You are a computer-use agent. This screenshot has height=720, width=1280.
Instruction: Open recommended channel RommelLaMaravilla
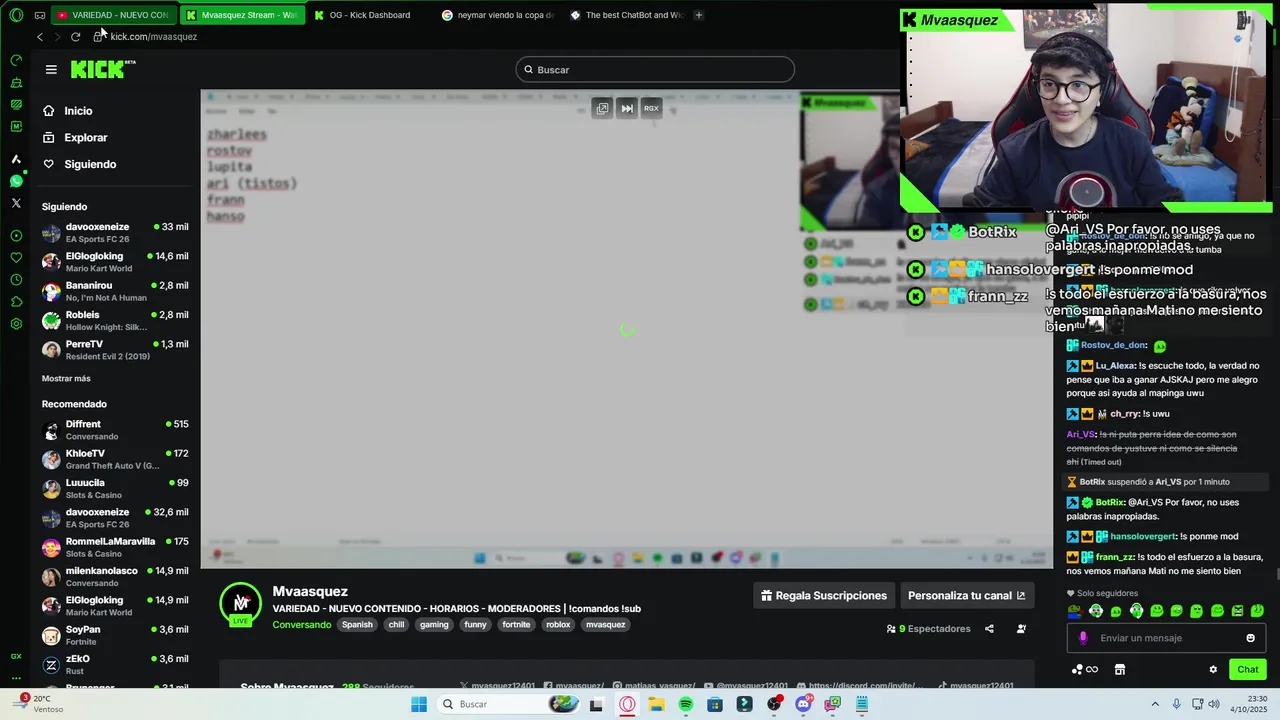pyautogui.click(x=115, y=547)
